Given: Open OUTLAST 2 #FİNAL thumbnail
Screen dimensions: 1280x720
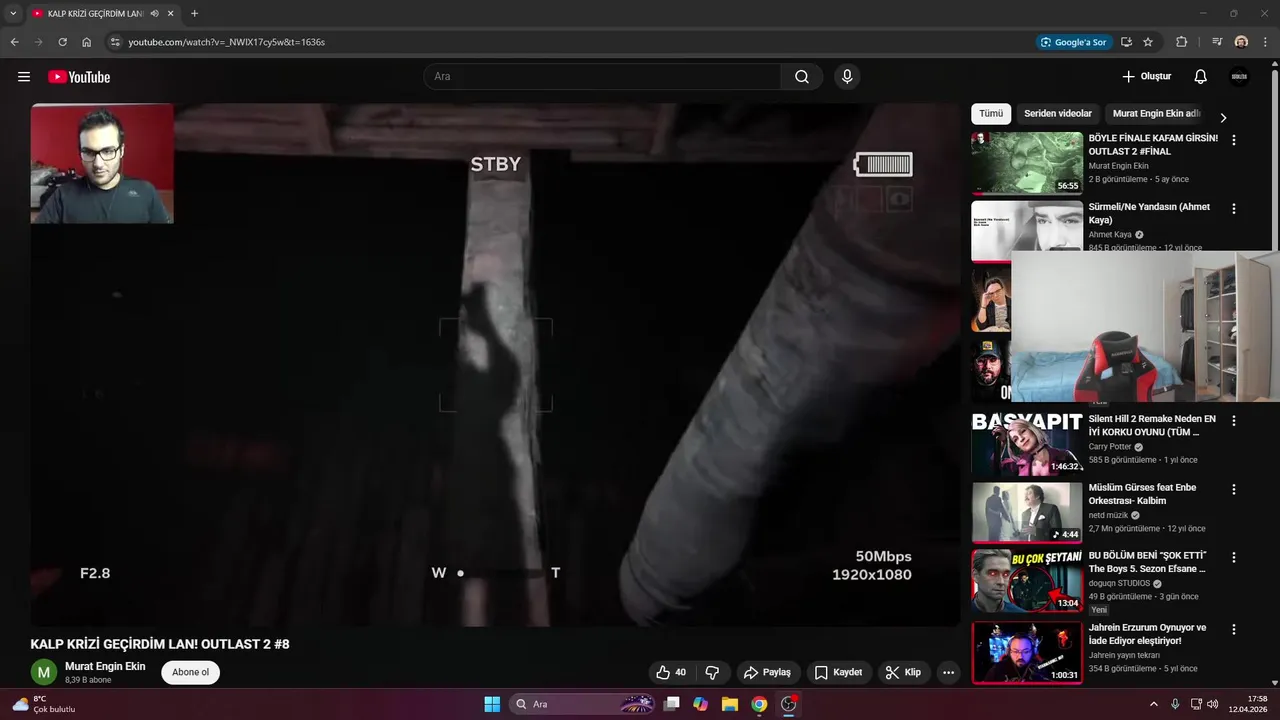Looking at the screenshot, I should point(1027,163).
